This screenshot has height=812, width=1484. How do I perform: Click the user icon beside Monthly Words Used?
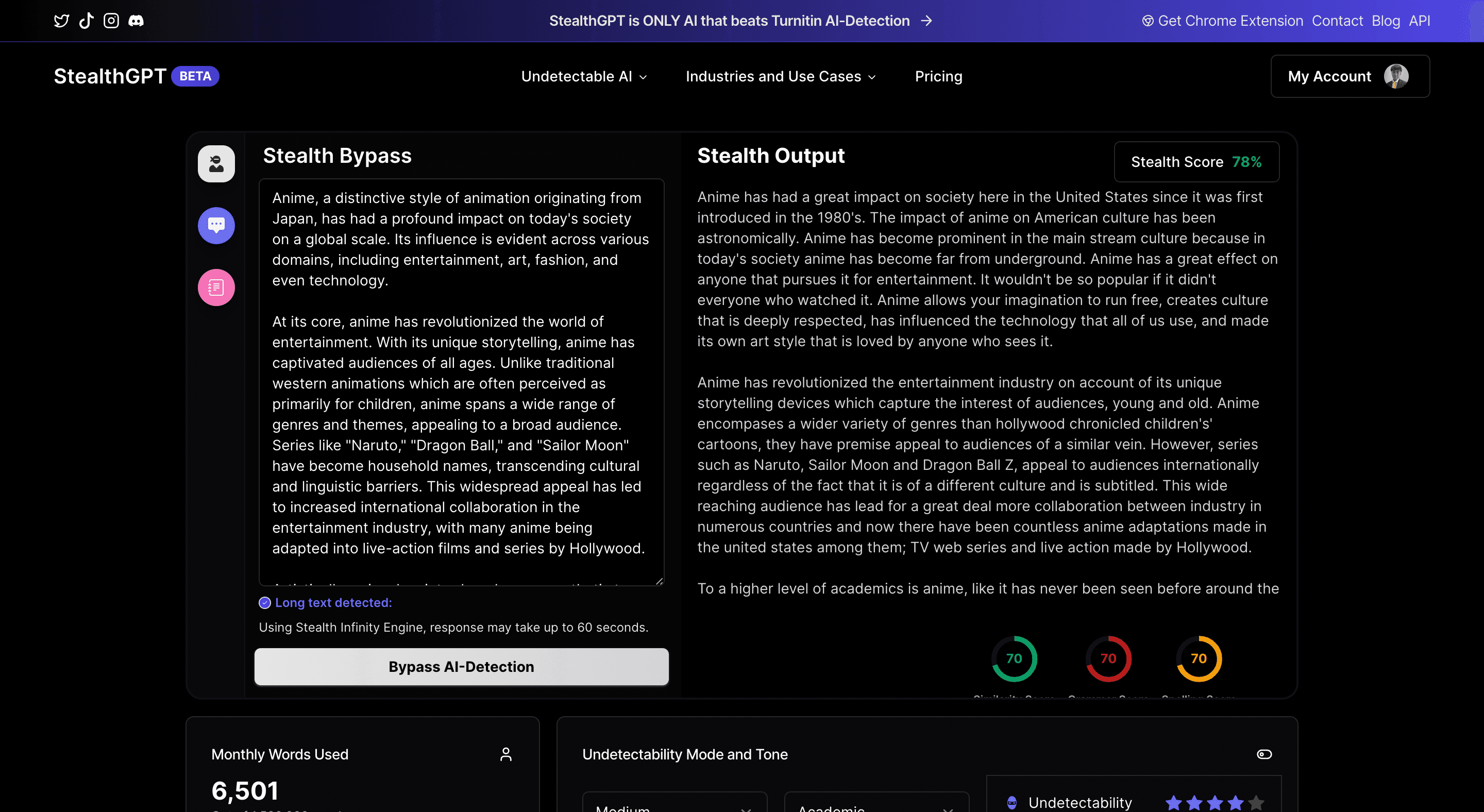[505, 754]
